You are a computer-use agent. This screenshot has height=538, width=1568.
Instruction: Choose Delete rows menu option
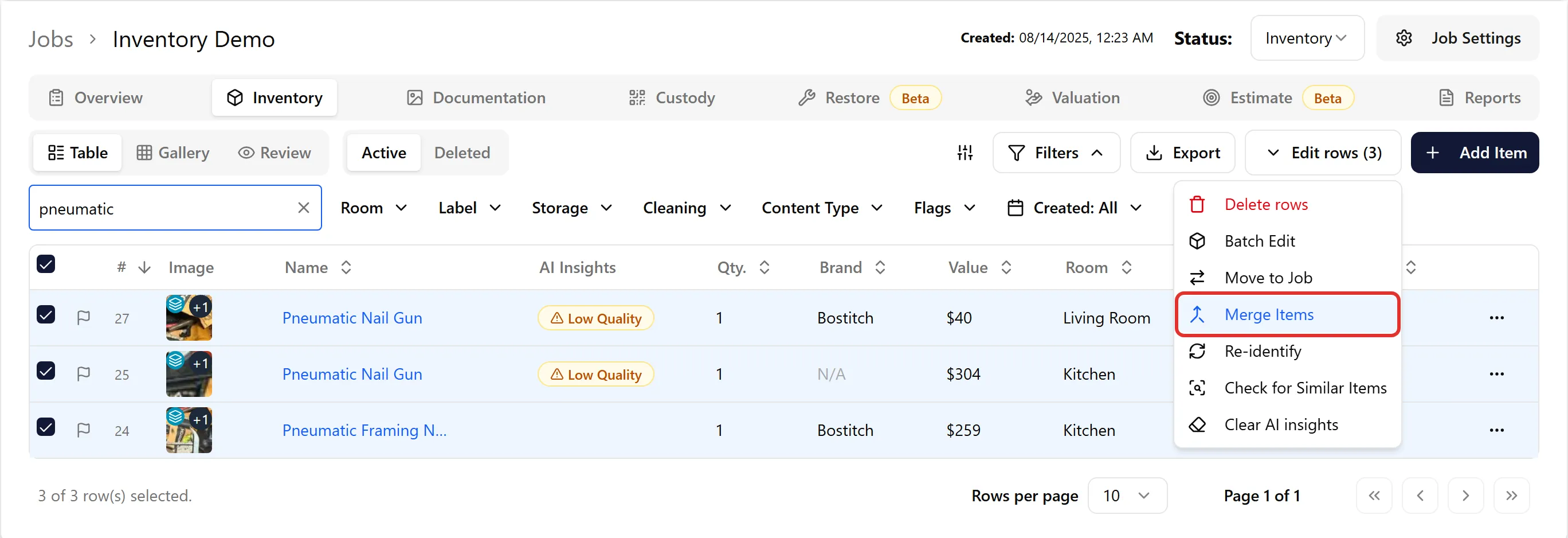pyautogui.click(x=1287, y=205)
